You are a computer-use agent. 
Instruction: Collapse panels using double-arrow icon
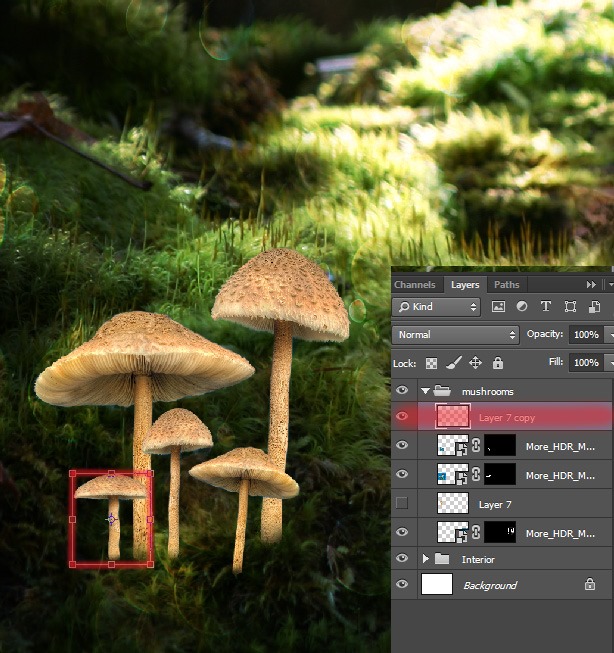(x=591, y=284)
